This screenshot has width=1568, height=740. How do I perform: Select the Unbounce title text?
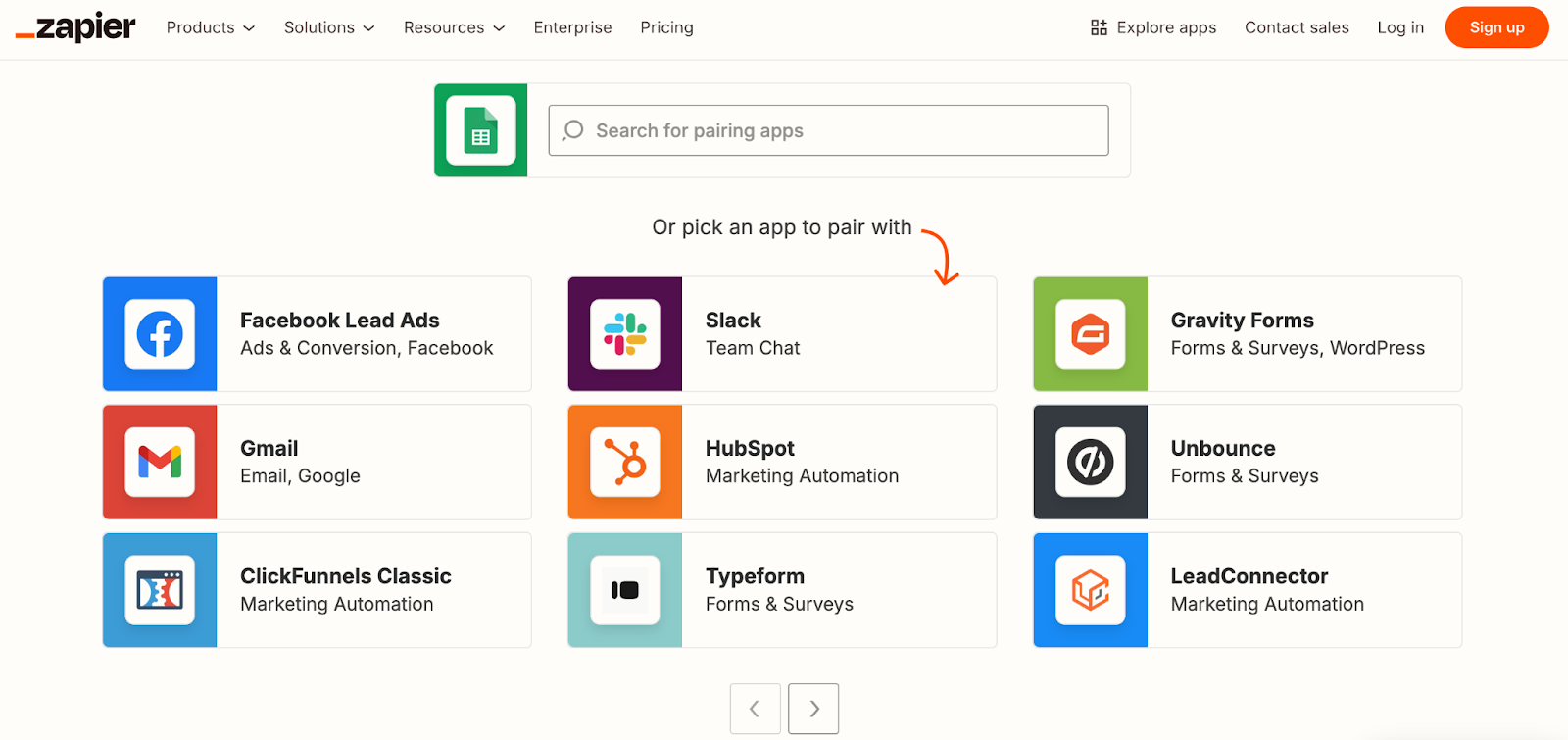(1223, 448)
